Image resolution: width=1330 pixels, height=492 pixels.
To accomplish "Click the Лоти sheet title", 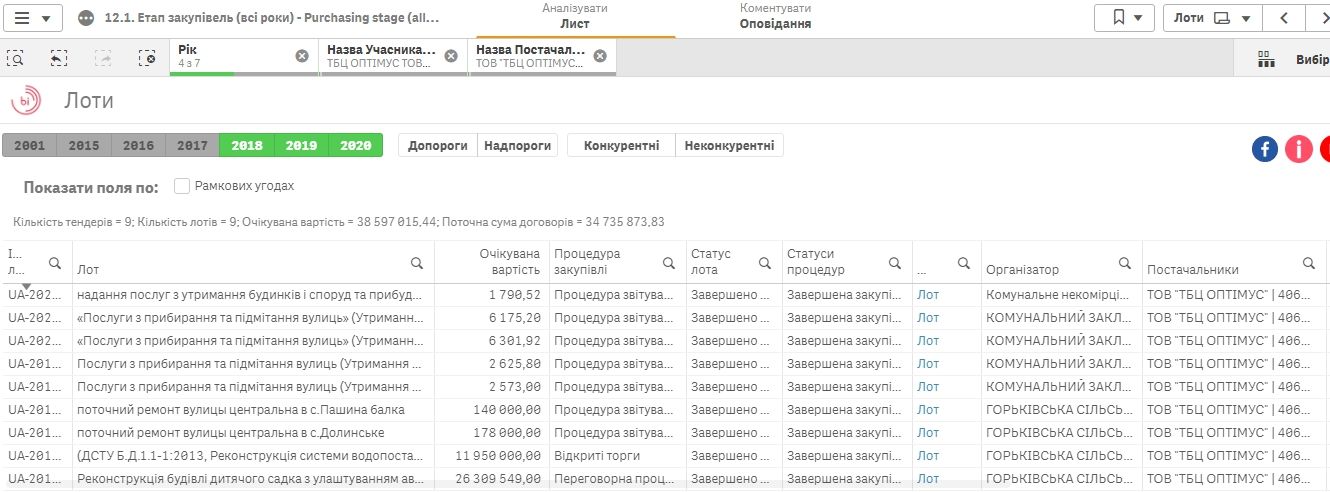I will tap(89, 101).
